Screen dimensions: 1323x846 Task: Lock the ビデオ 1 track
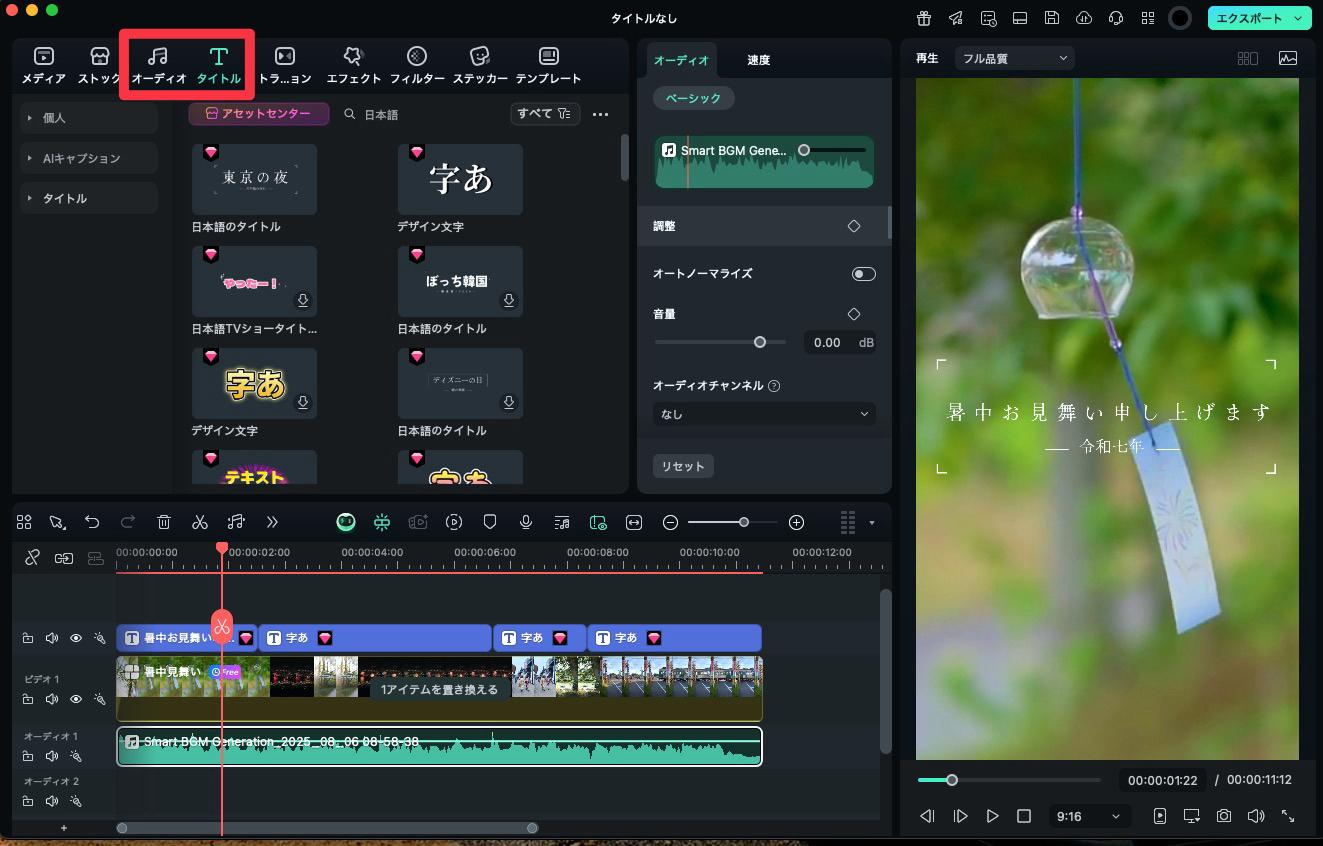(x=28, y=699)
